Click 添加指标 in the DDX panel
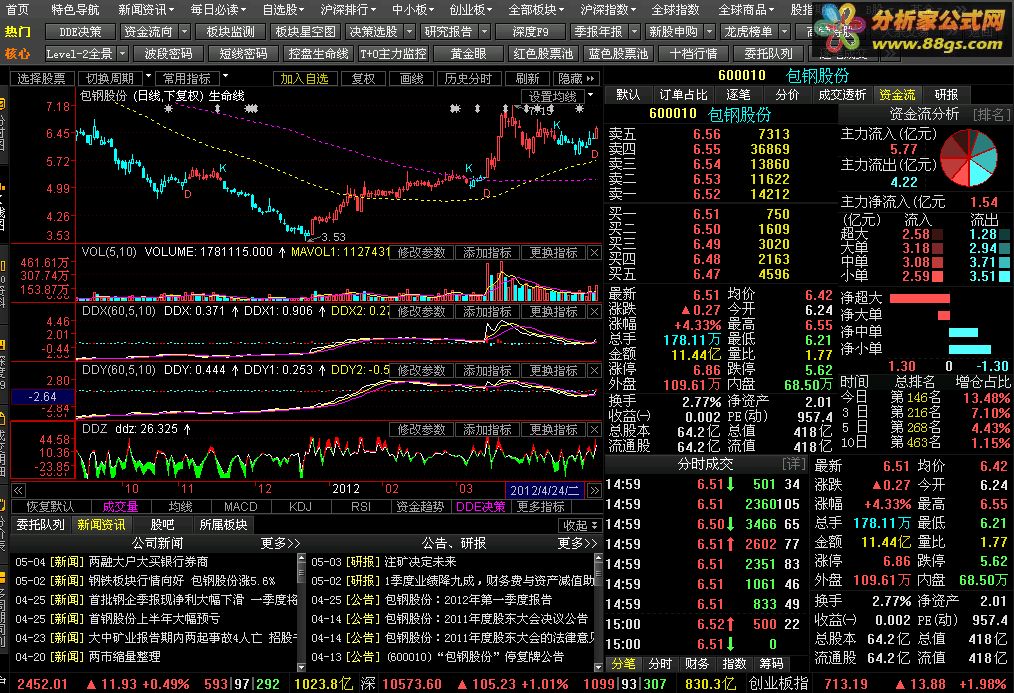The height and width of the screenshot is (693, 1014). tap(488, 312)
